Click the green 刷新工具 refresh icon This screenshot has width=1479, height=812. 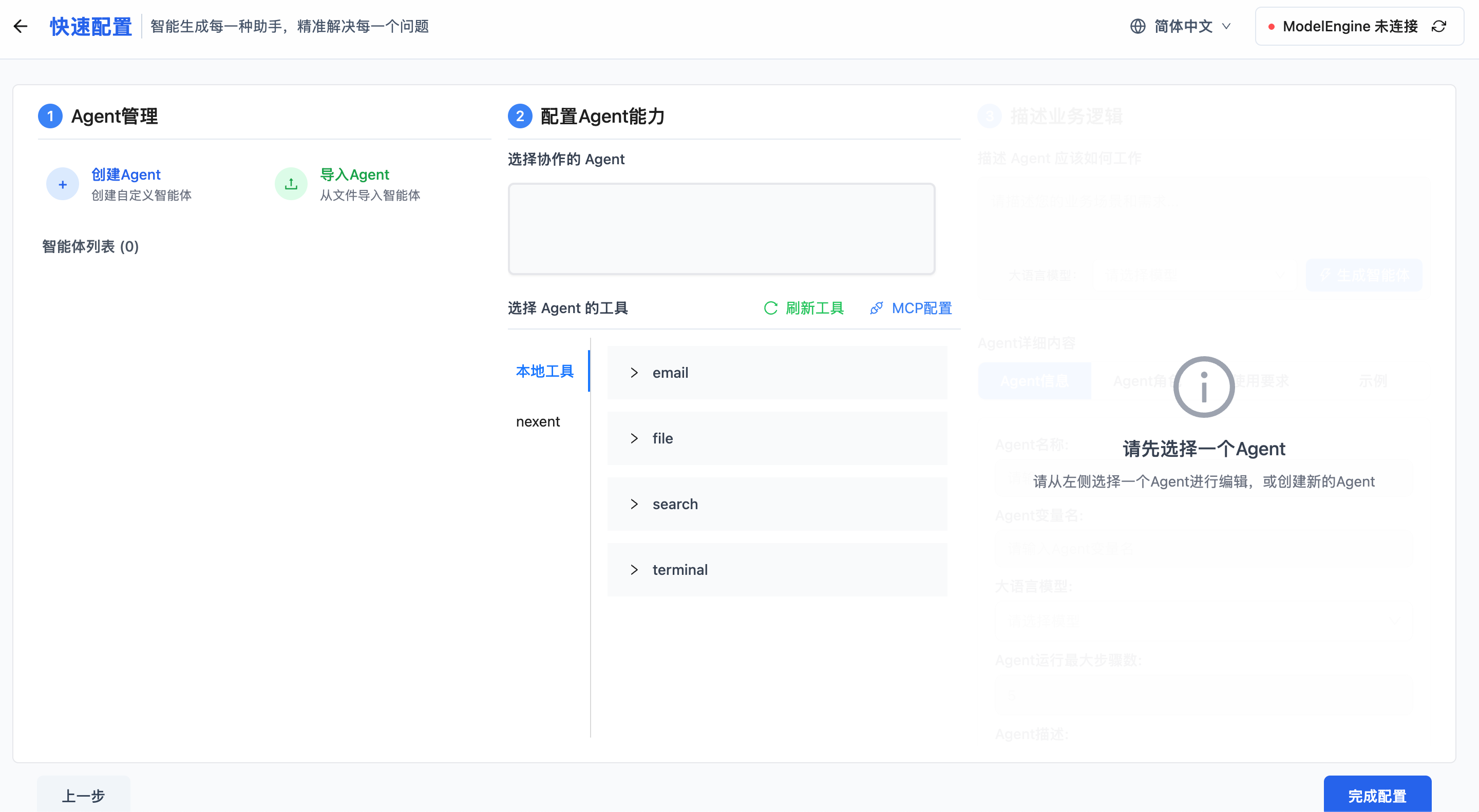click(x=770, y=308)
